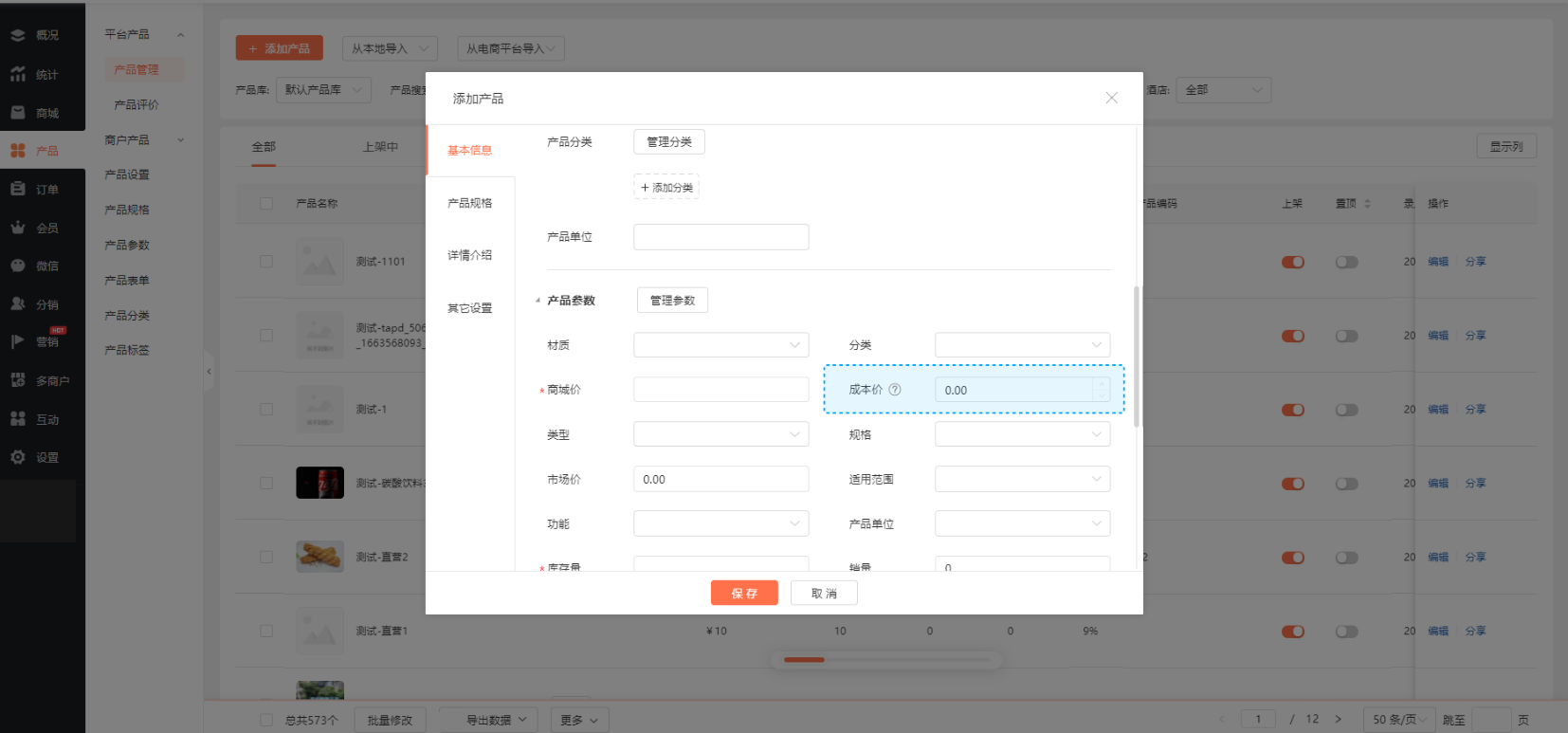Expand the 商户产品 menu group
Image resolution: width=1568 pixels, height=733 pixels.
(145, 139)
